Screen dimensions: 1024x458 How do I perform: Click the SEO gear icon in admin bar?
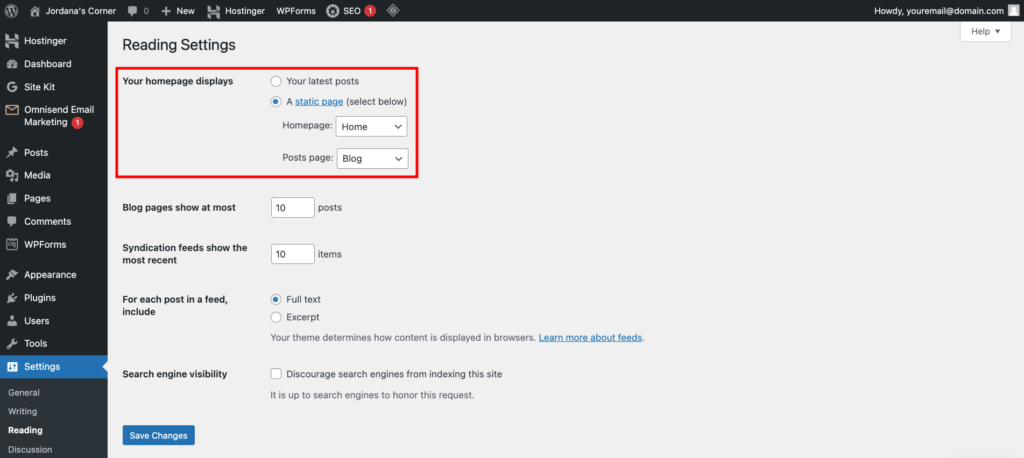333,11
